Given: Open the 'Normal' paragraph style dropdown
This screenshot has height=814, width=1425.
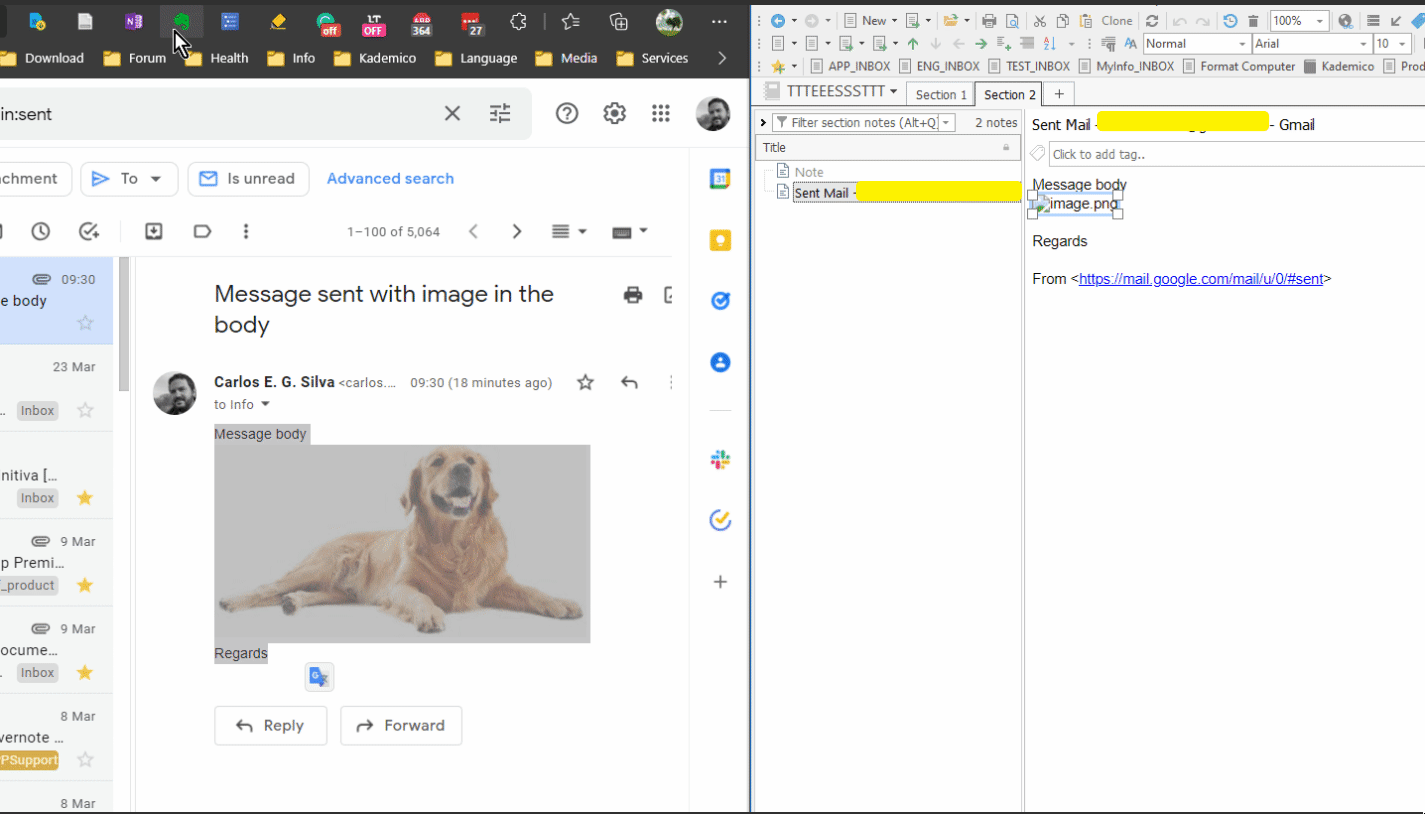Looking at the screenshot, I should [1196, 43].
